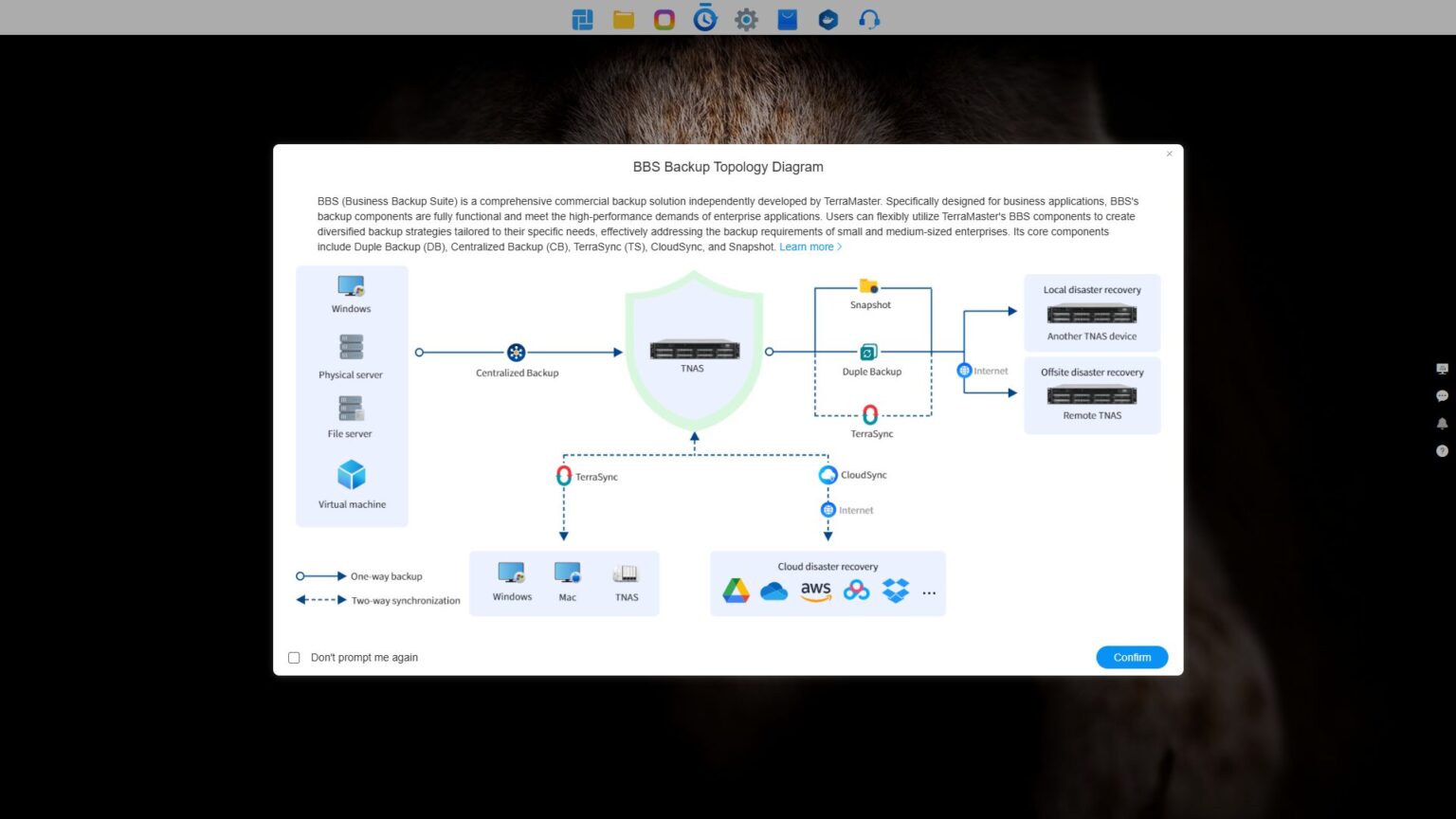The image size is (1456, 819).
Task: Select the Centralized Backup icon
Action: tap(516, 352)
